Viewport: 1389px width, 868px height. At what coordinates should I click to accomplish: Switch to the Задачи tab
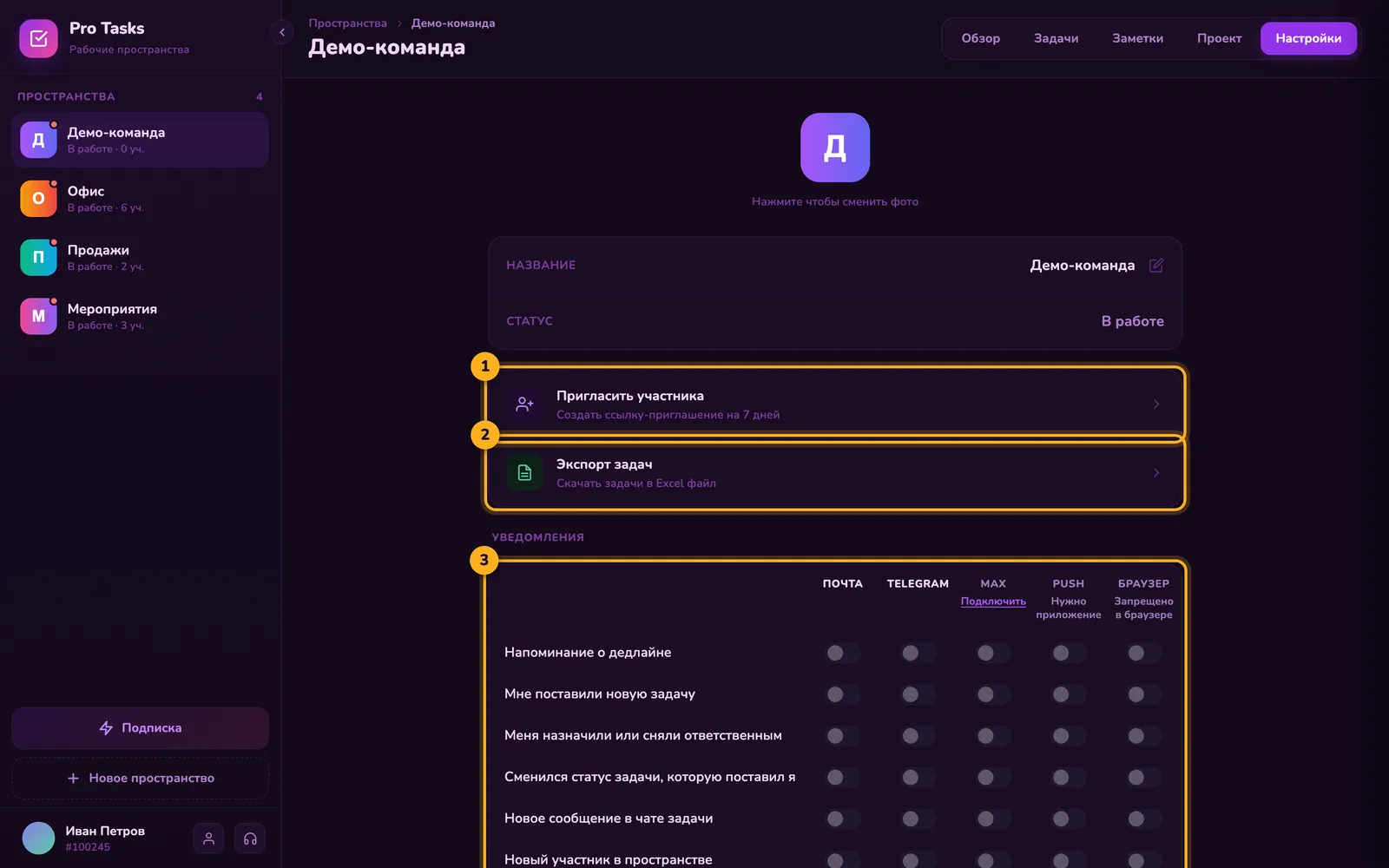(1056, 38)
